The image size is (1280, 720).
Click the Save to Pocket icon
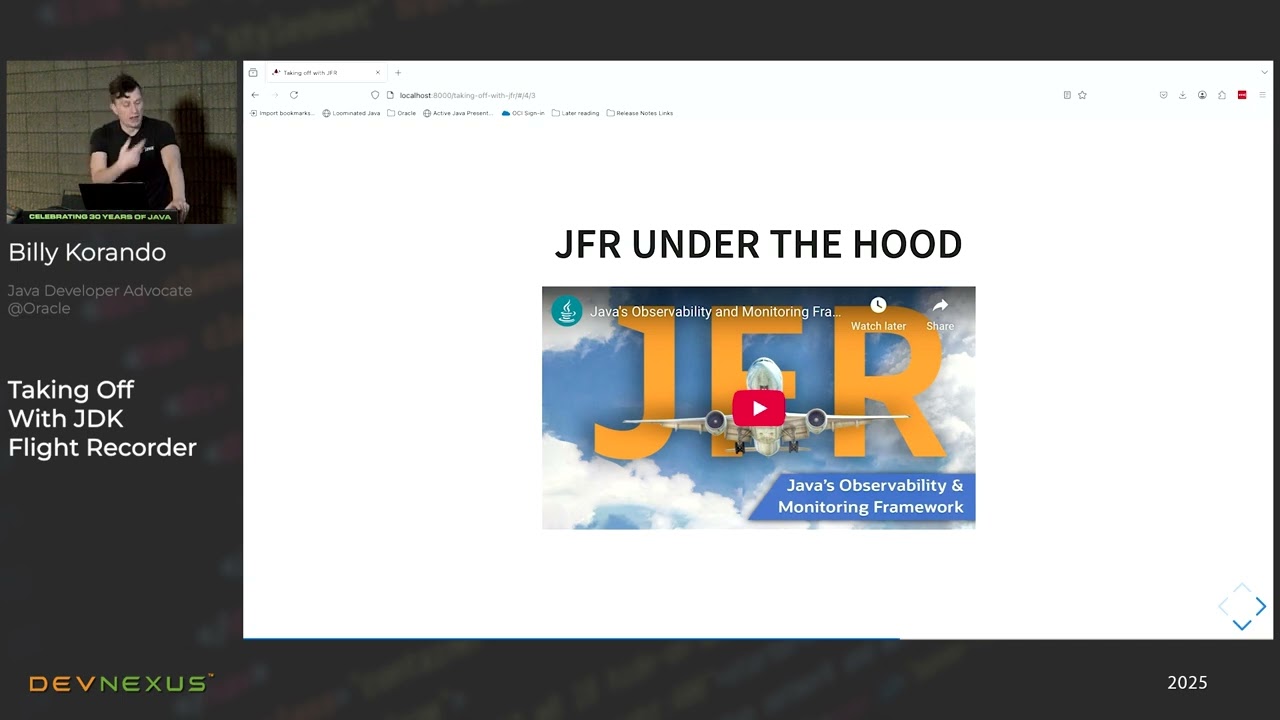(1163, 95)
